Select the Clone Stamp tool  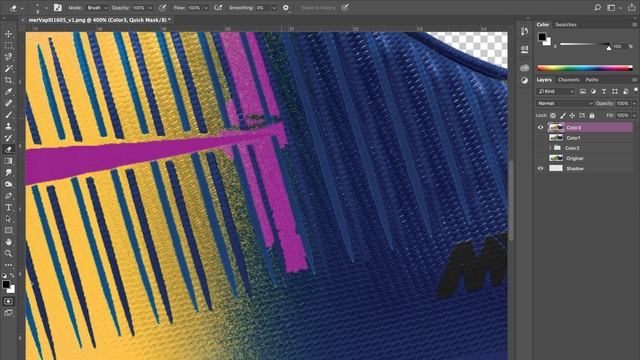[8, 126]
